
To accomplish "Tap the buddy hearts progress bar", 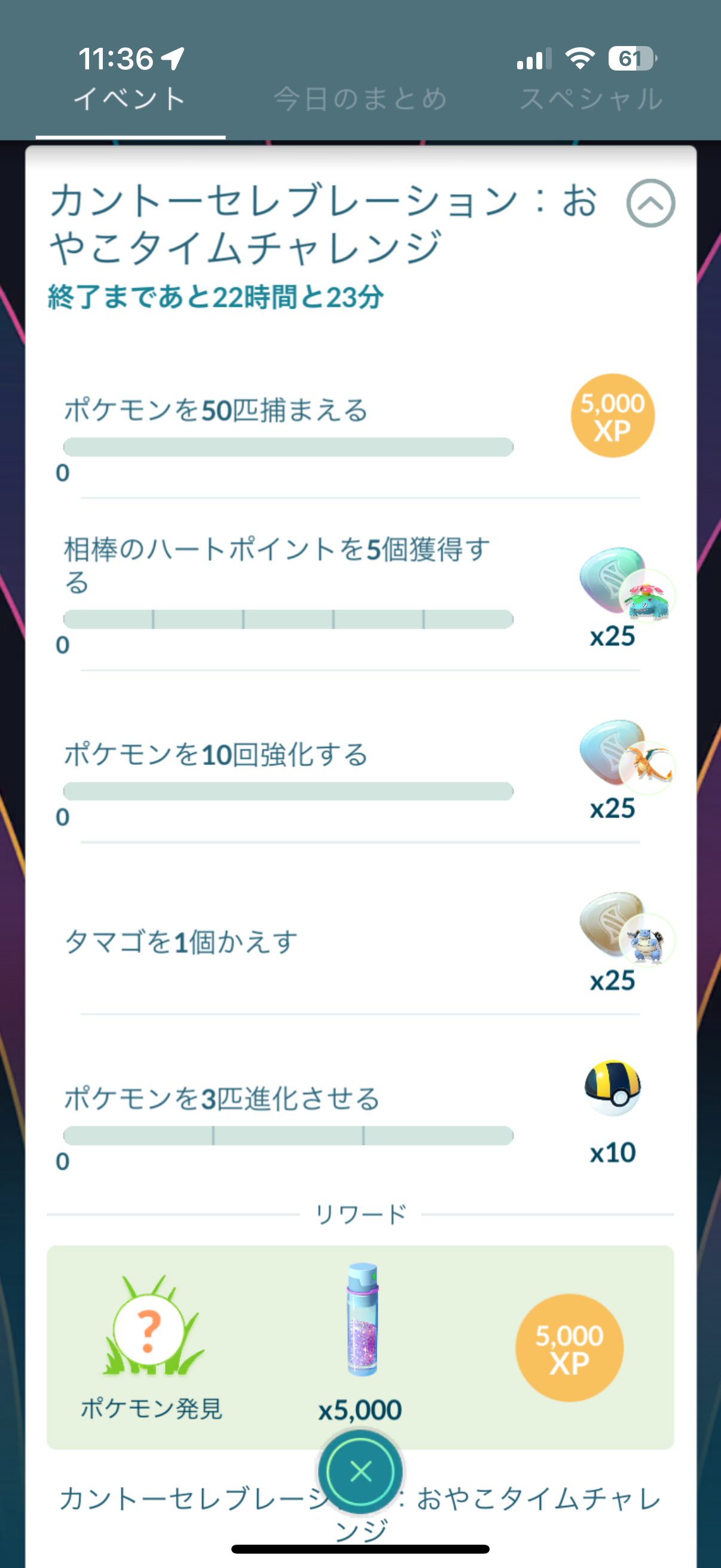I will (x=288, y=620).
